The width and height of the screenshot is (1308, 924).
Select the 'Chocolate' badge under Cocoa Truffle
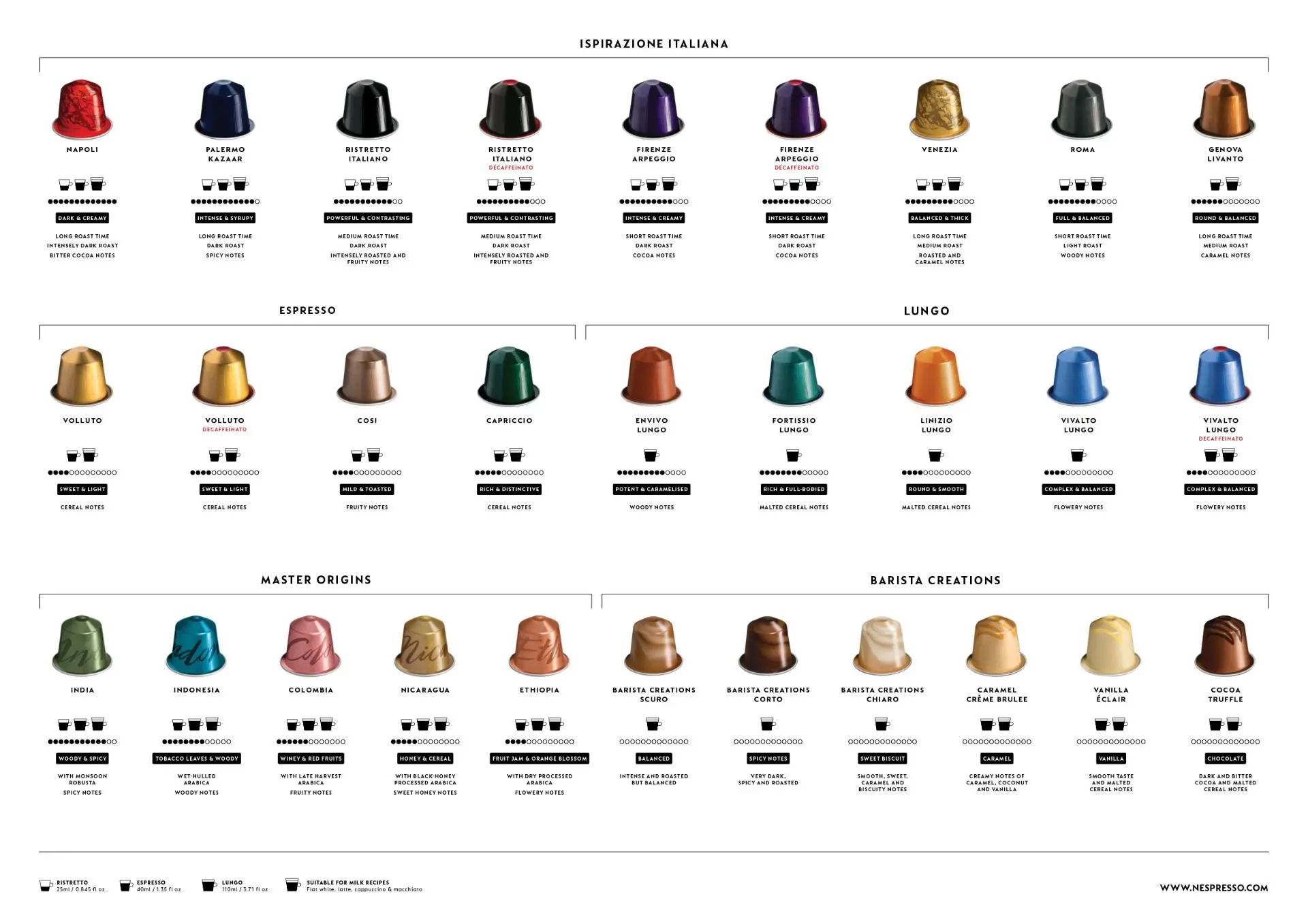tap(1225, 759)
